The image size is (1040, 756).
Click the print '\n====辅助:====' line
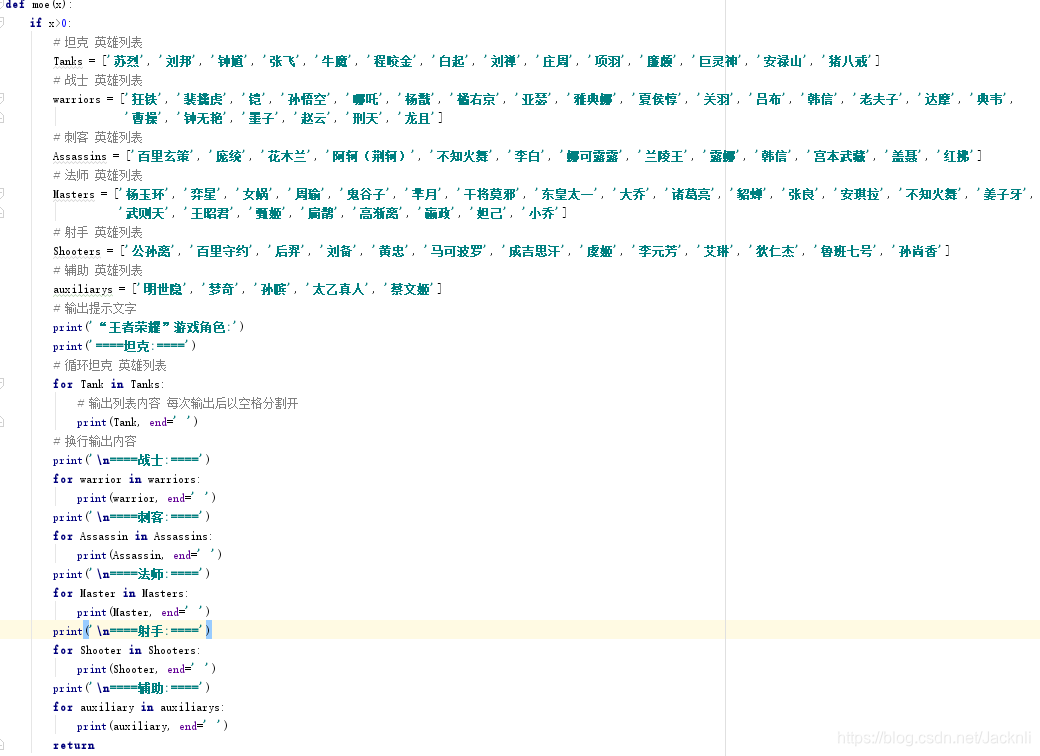coord(131,688)
